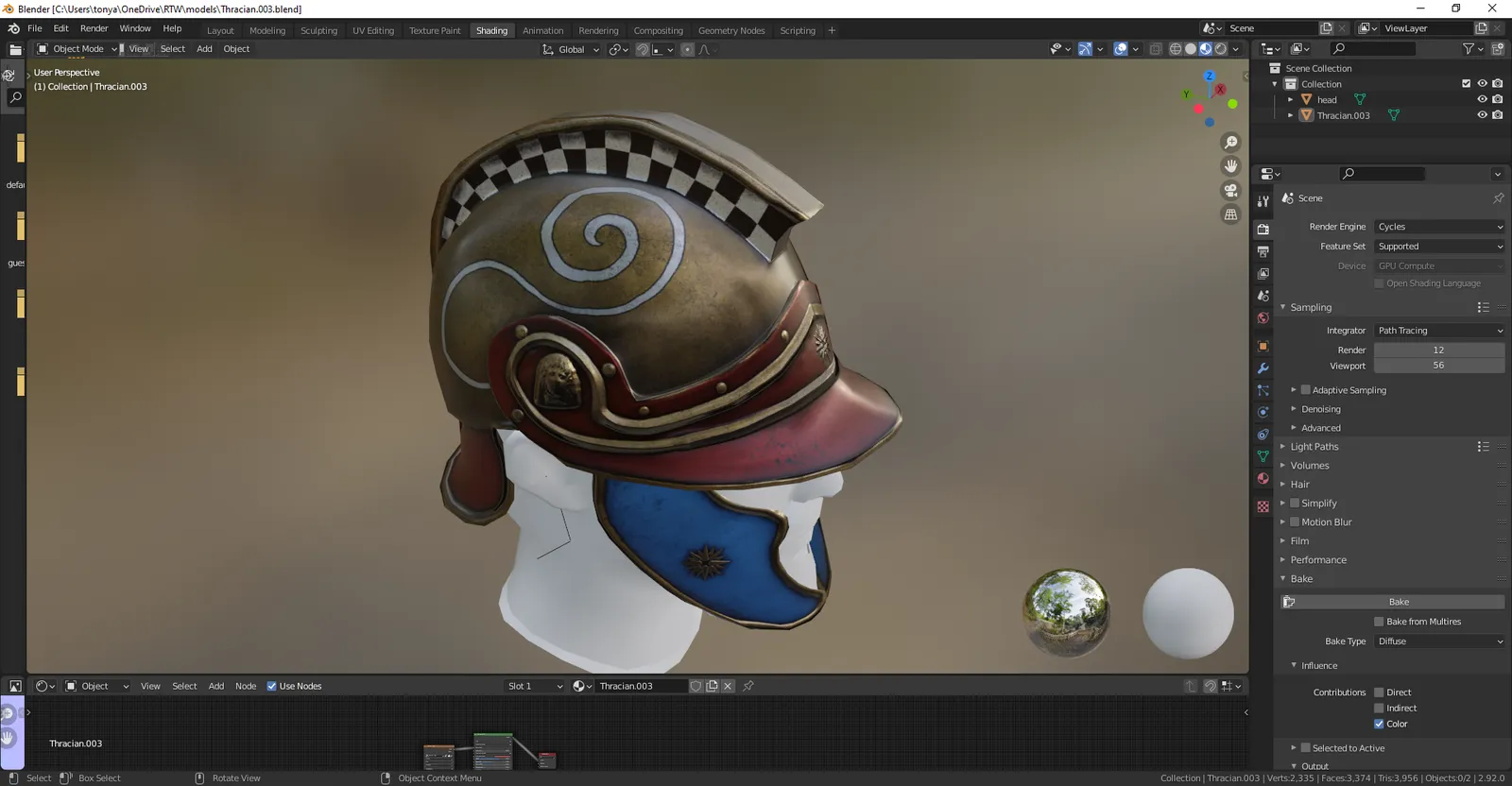This screenshot has width=1512, height=786.
Task: Select rendered viewport shading
Action: pyautogui.click(x=1221, y=49)
